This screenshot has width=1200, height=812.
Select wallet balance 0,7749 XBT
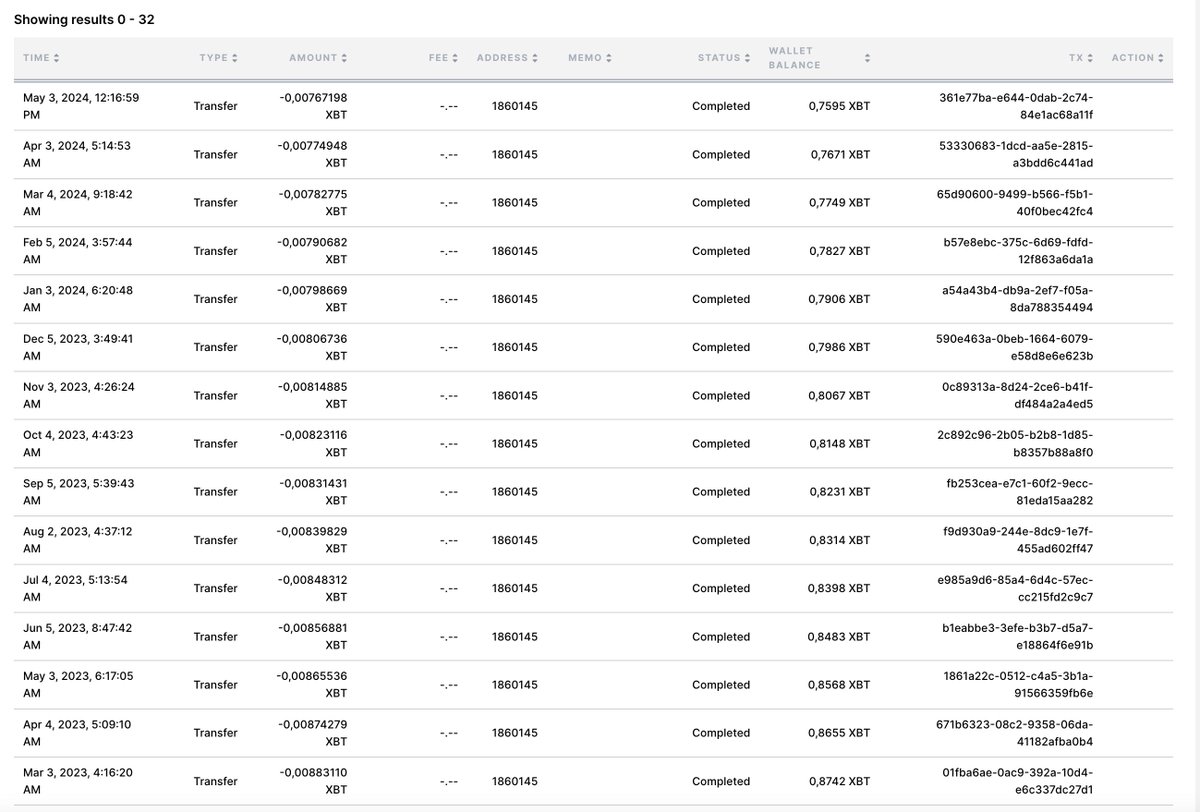(x=839, y=202)
